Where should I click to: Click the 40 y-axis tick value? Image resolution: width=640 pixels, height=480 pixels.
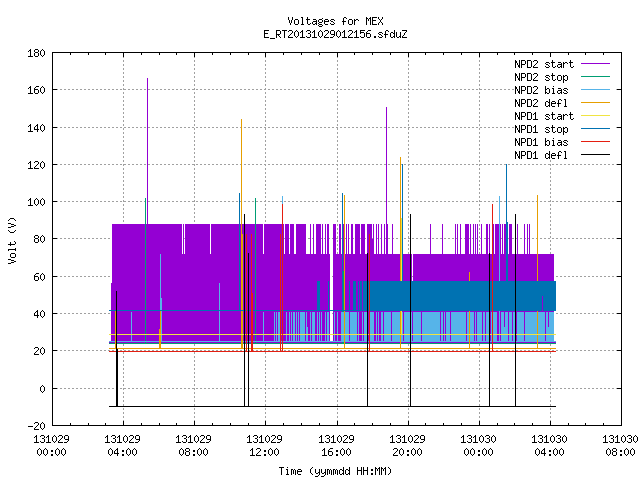point(39,314)
